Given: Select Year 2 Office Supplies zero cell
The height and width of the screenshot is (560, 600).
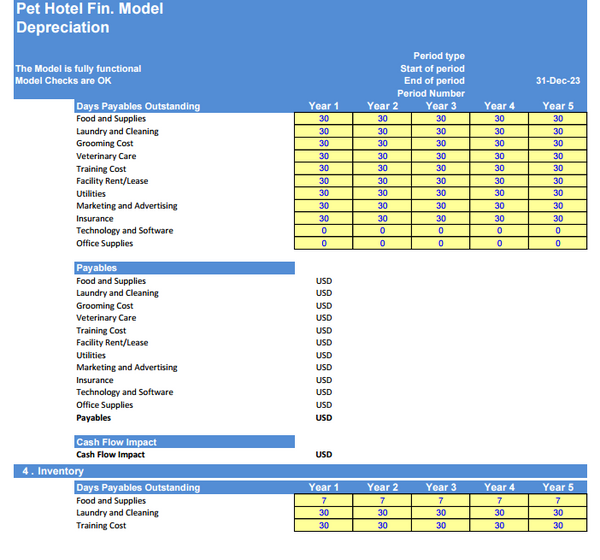Looking at the screenshot, I should click(x=382, y=243).
